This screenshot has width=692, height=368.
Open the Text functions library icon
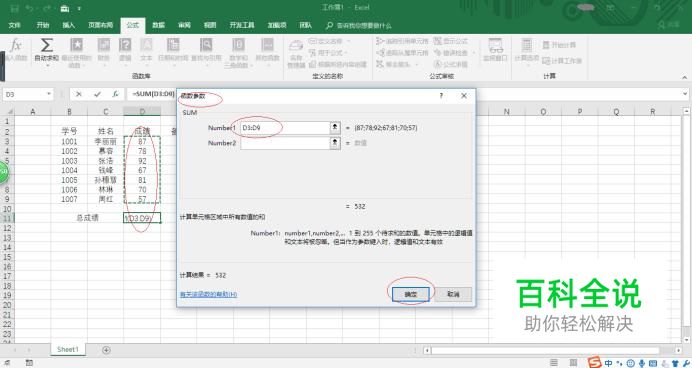point(146,45)
